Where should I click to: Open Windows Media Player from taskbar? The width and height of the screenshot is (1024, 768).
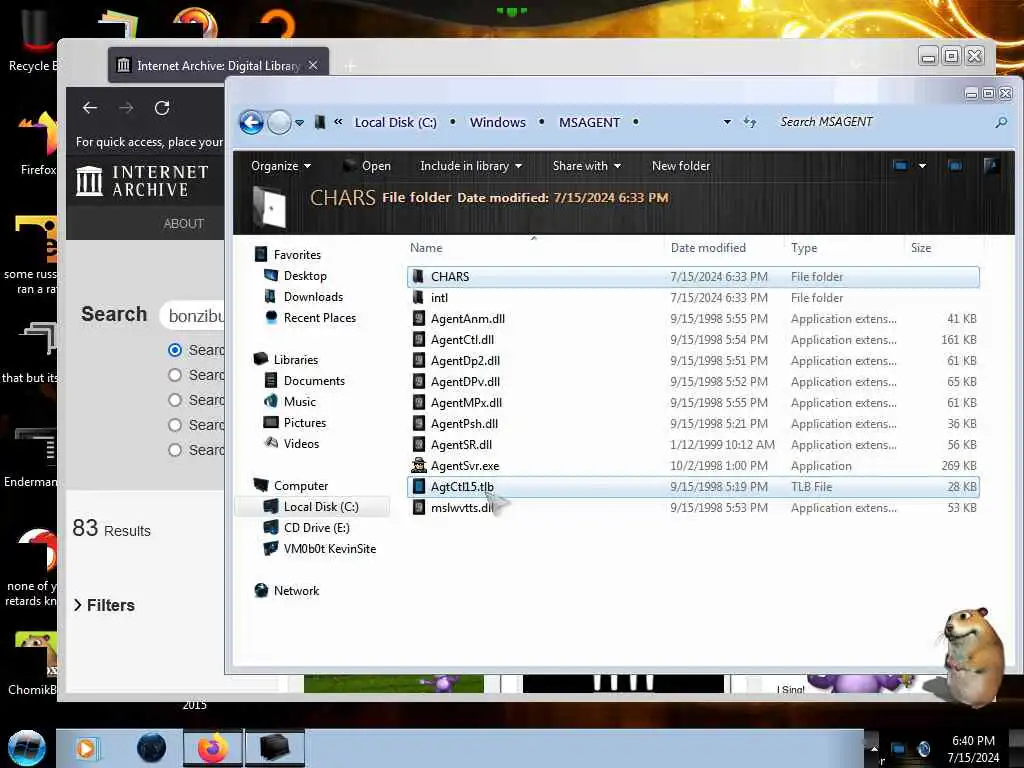pyautogui.click(x=86, y=748)
